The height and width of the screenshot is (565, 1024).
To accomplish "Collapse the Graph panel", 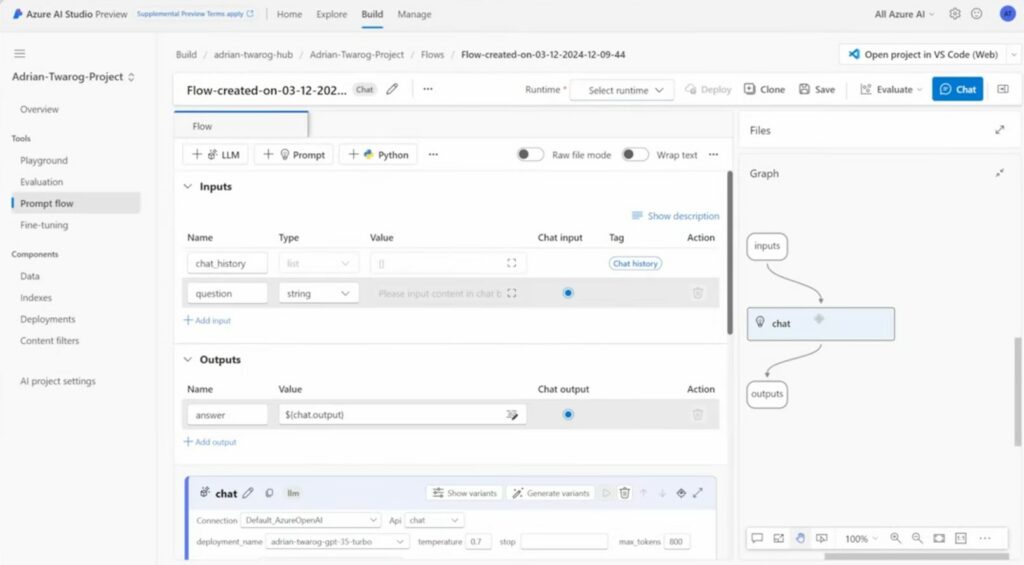I will point(1000,173).
